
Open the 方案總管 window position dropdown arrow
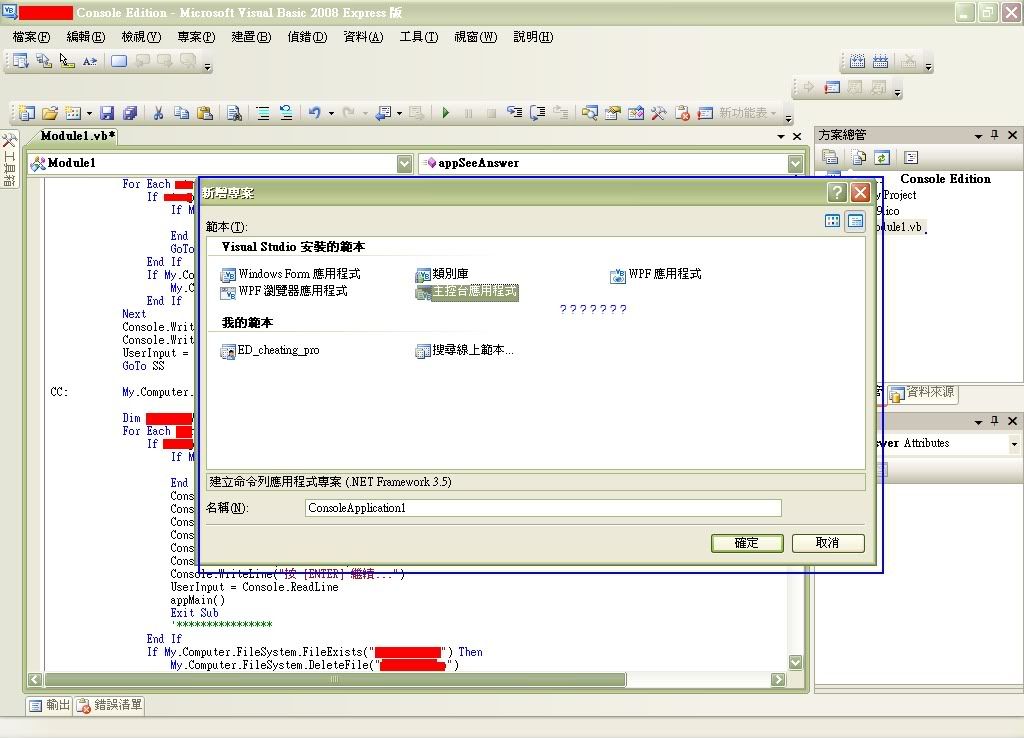[x=978, y=136]
